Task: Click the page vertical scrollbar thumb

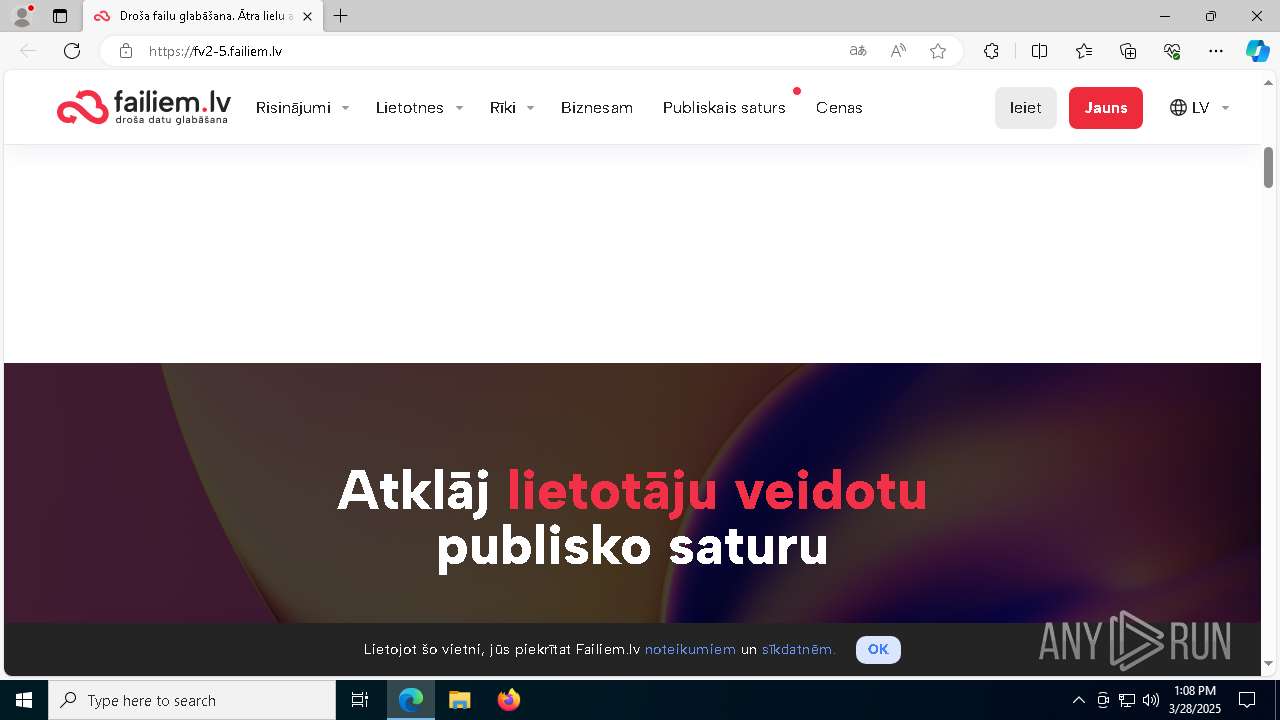Action: (x=1268, y=167)
